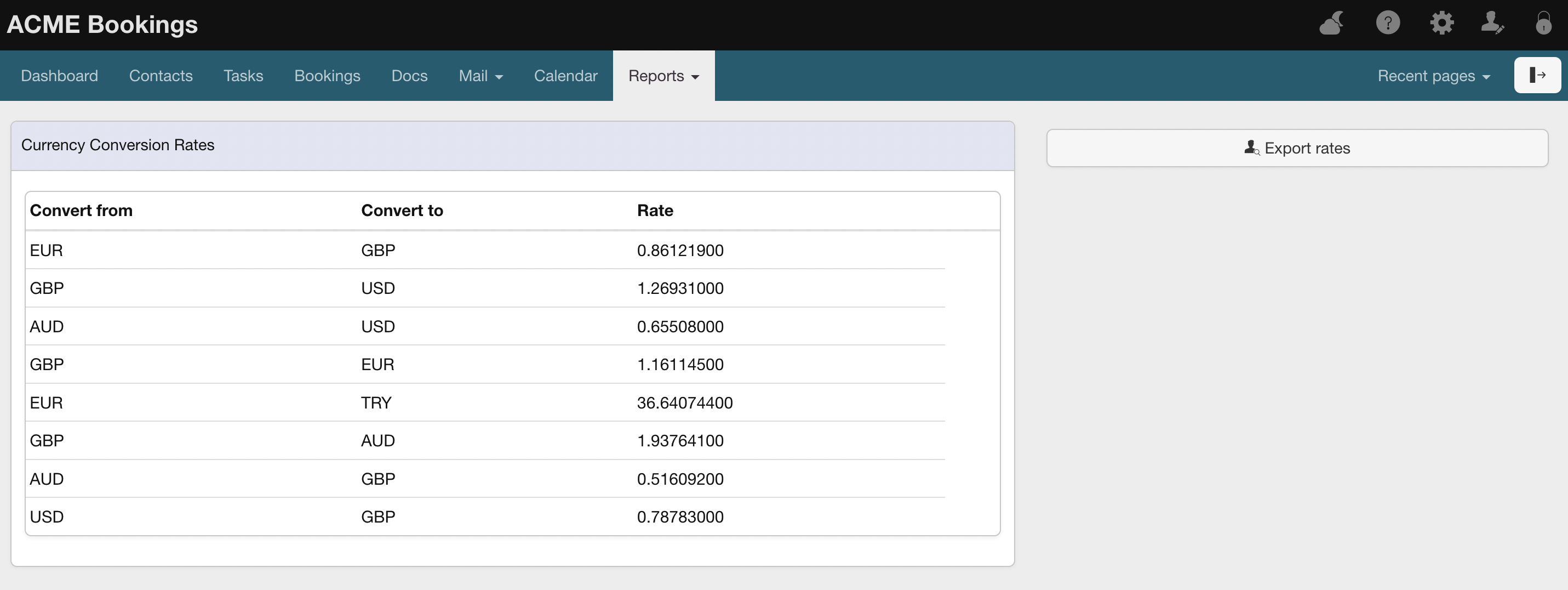Image resolution: width=1568 pixels, height=590 pixels.
Task: Click USD source cell in the last row
Action: pos(47,517)
